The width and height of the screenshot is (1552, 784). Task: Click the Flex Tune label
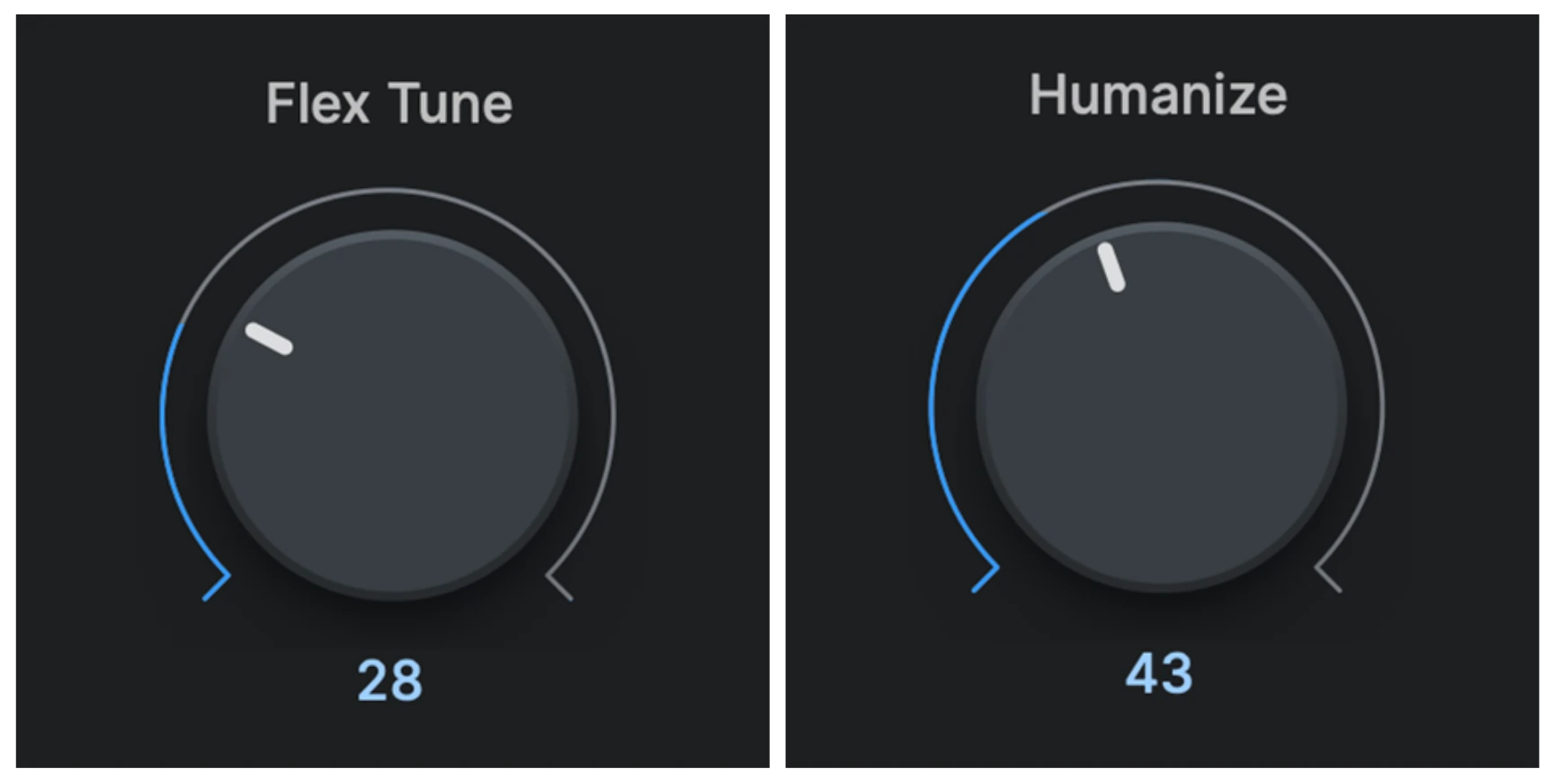pyautogui.click(x=388, y=103)
